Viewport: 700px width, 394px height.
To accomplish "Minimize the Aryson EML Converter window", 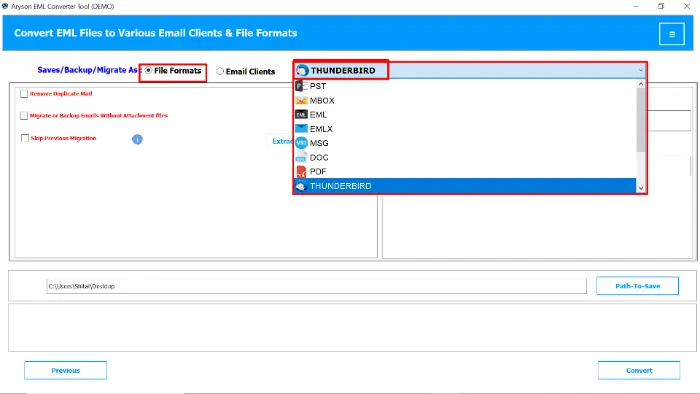I will [636, 6].
